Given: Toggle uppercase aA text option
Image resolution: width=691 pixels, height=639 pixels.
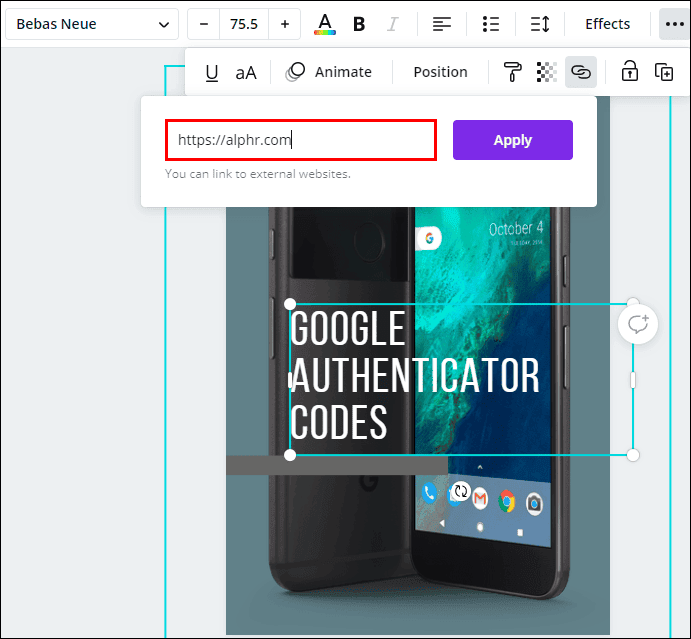Looking at the screenshot, I should pyautogui.click(x=246, y=72).
